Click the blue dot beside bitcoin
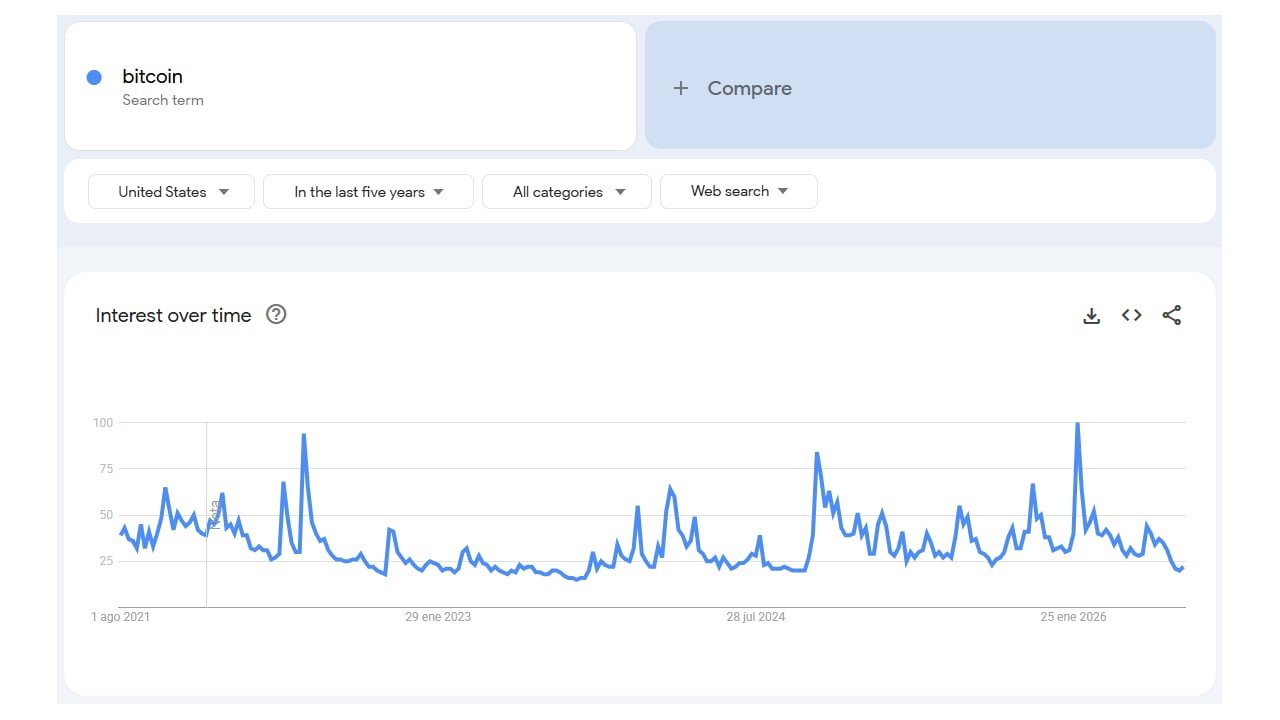Viewport: 1280px width, 720px height. coord(94,77)
